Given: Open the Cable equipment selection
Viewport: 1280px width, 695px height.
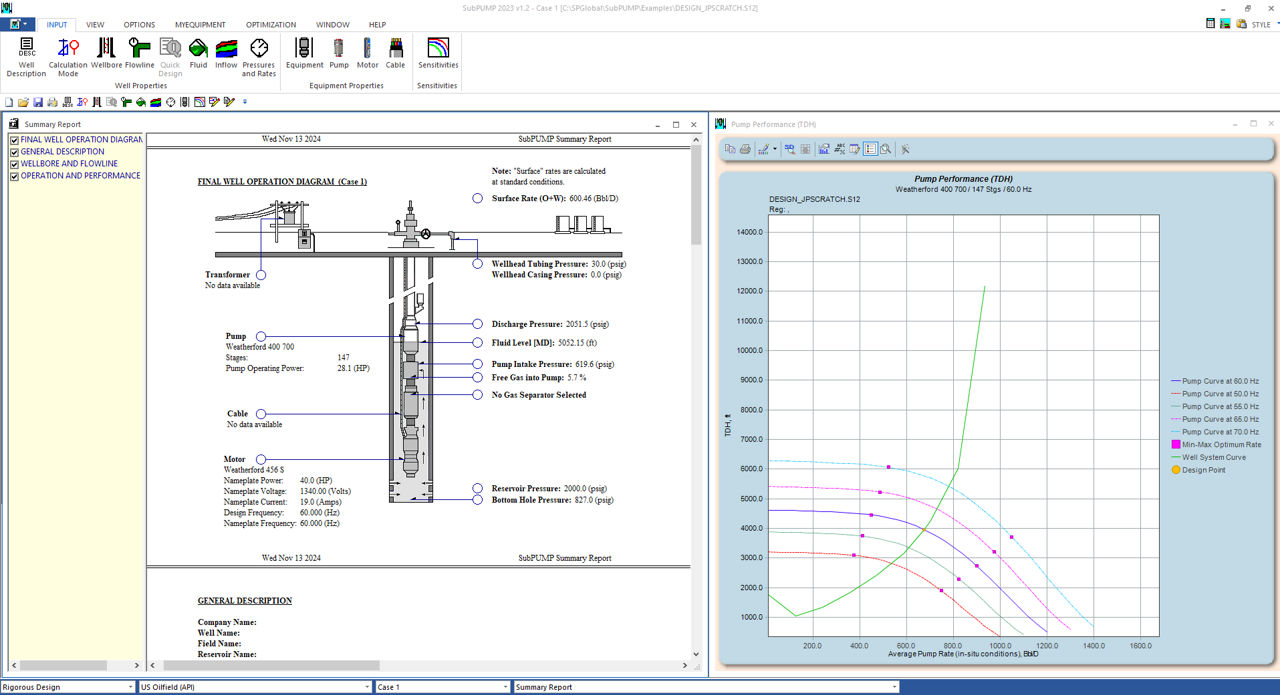Looking at the screenshot, I should [396, 53].
